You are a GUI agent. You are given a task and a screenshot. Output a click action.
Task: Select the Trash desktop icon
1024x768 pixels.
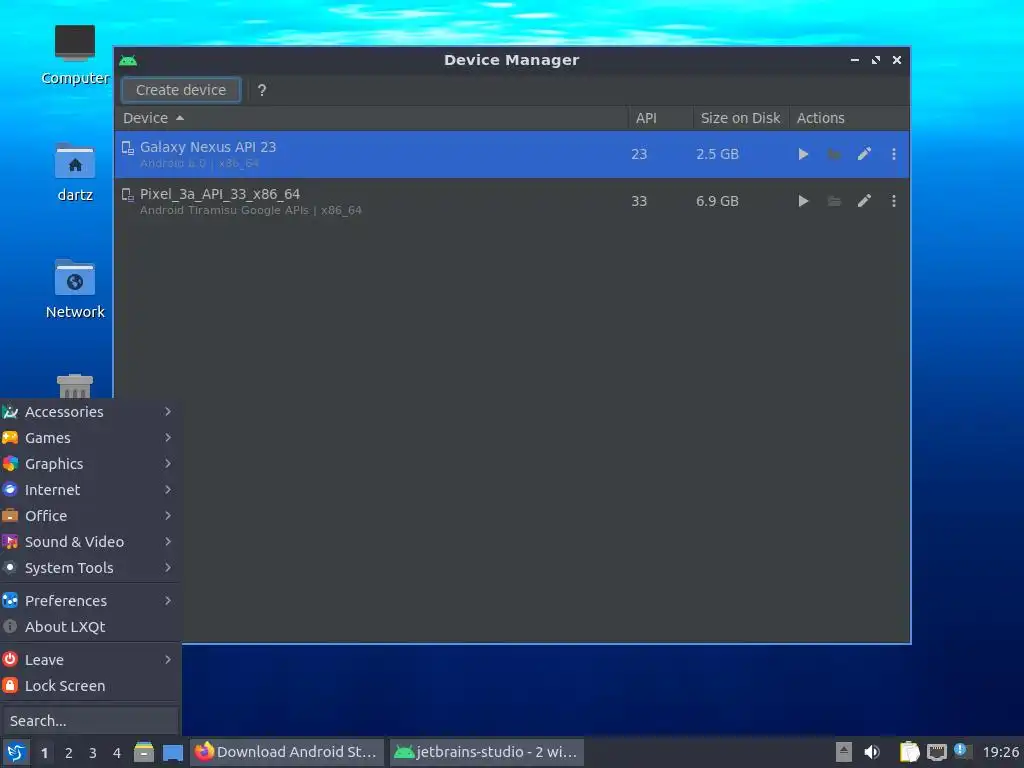pyautogui.click(x=74, y=386)
